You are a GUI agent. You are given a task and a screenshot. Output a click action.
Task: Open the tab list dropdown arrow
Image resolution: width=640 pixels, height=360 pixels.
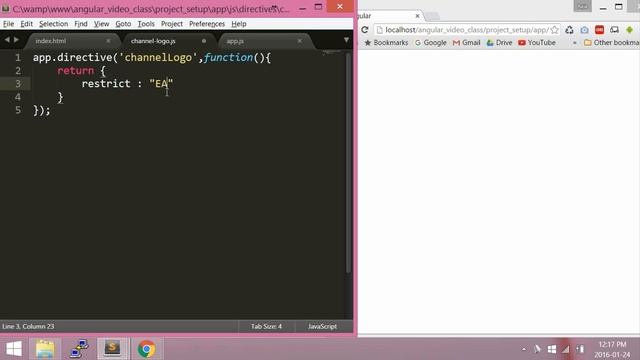tap(346, 40)
